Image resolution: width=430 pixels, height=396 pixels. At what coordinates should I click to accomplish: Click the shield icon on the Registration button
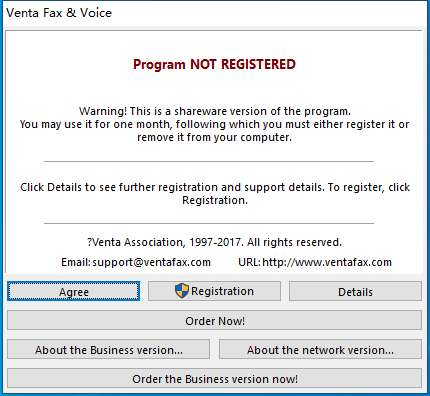(182, 291)
